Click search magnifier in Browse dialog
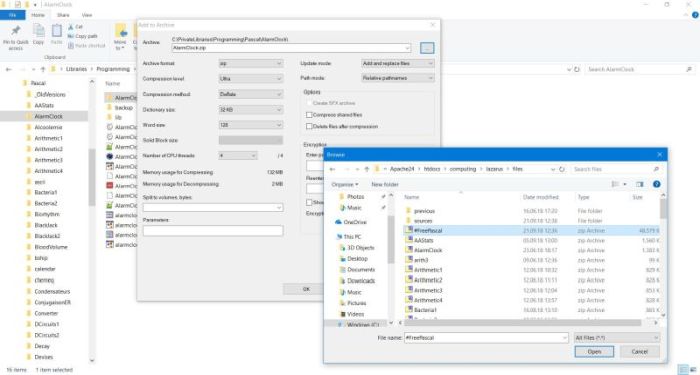This screenshot has width=700, height=375. pos(656,169)
